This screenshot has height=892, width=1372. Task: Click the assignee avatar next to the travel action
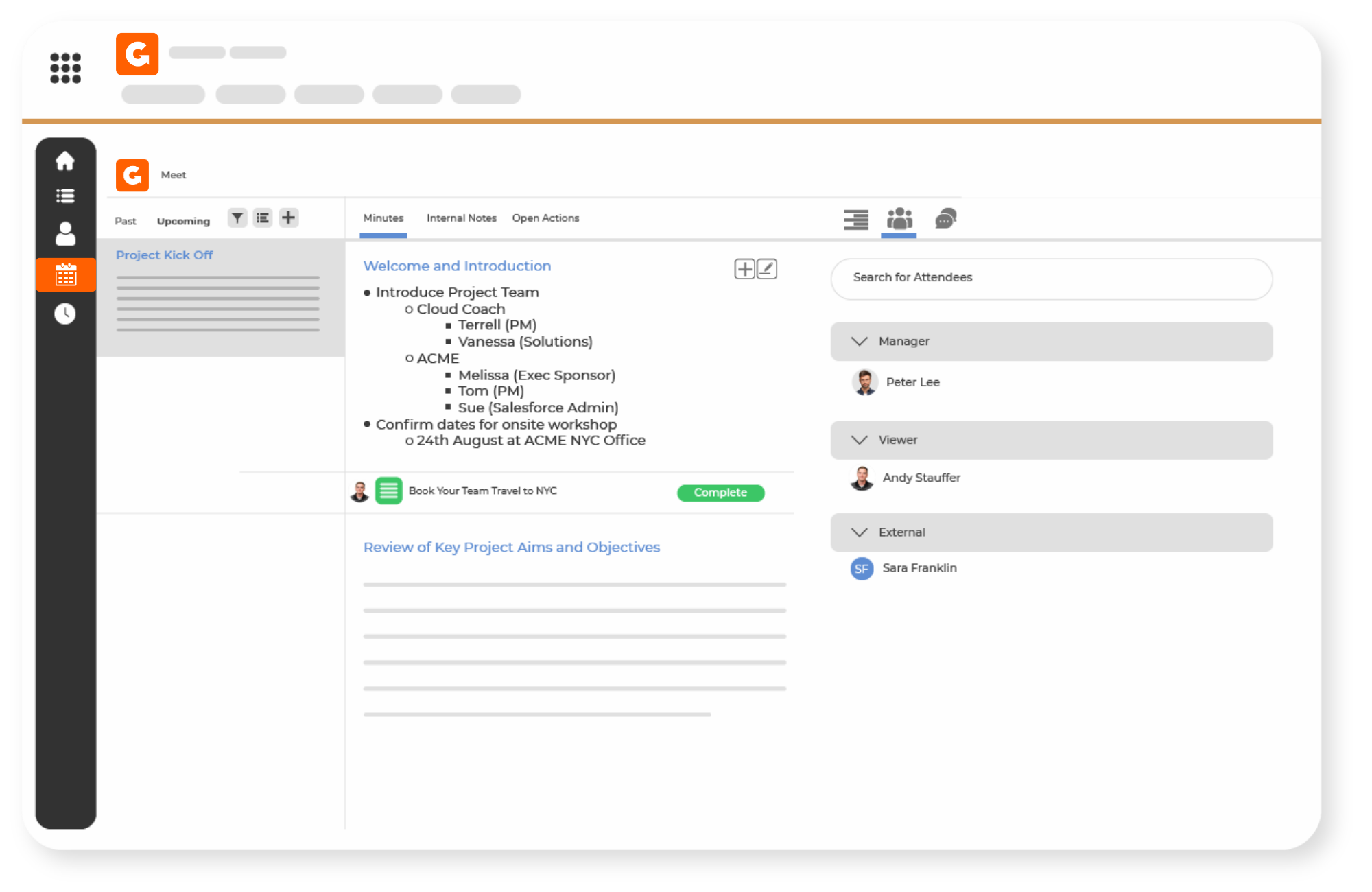pos(360,491)
